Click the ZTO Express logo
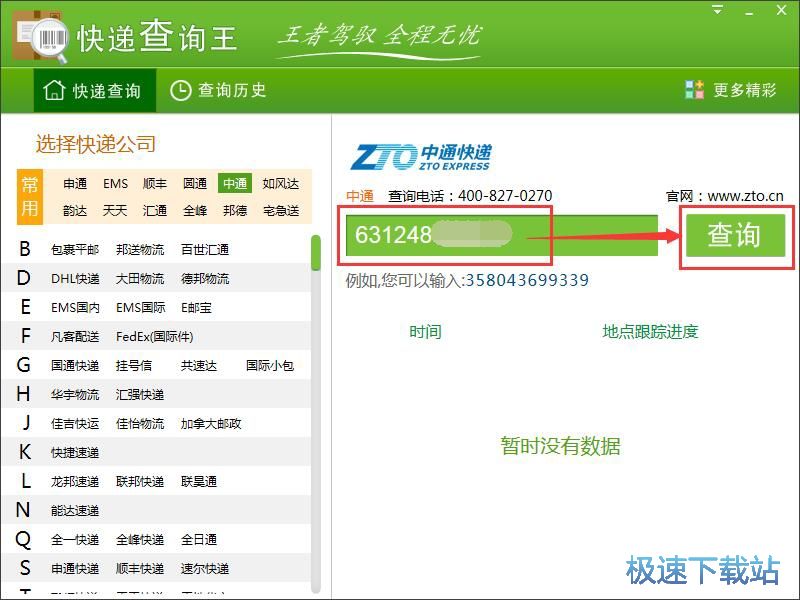800x600 pixels. (421, 157)
